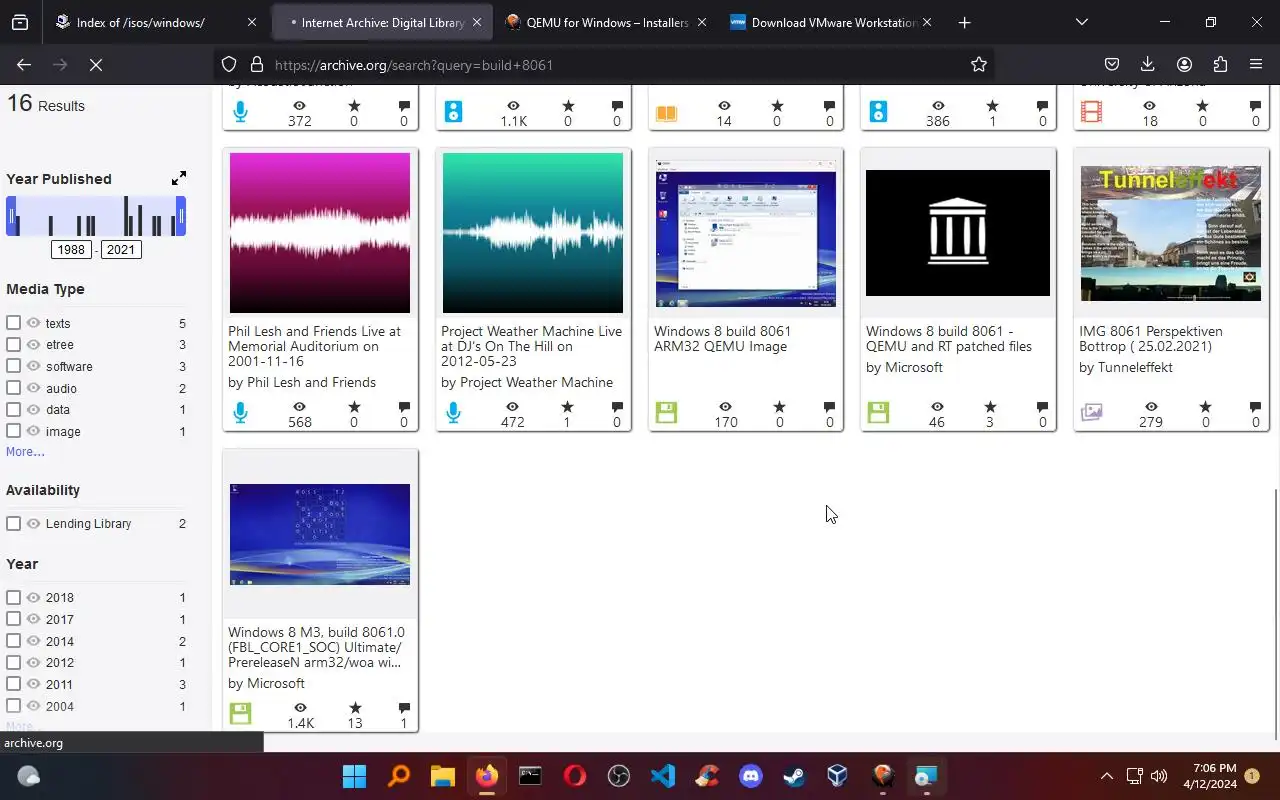This screenshot has height=800, width=1280.
Task: Show site security shield info
Action: tap(229, 64)
